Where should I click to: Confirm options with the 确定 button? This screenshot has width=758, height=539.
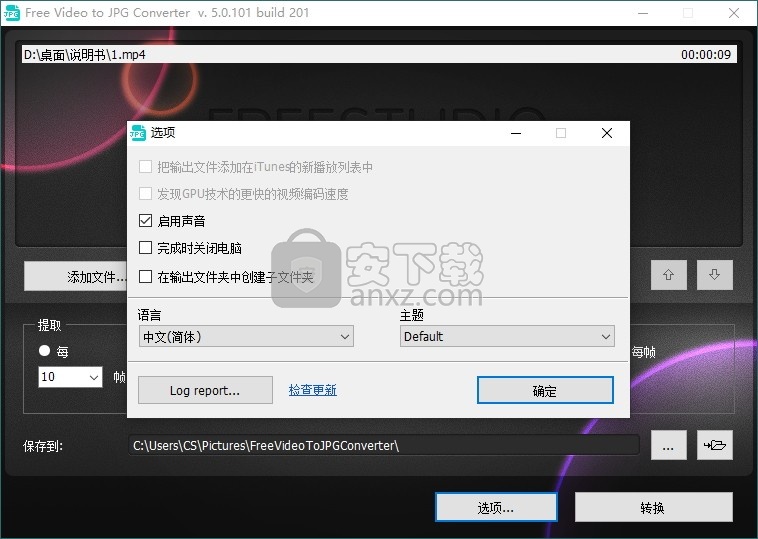coord(545,390)
